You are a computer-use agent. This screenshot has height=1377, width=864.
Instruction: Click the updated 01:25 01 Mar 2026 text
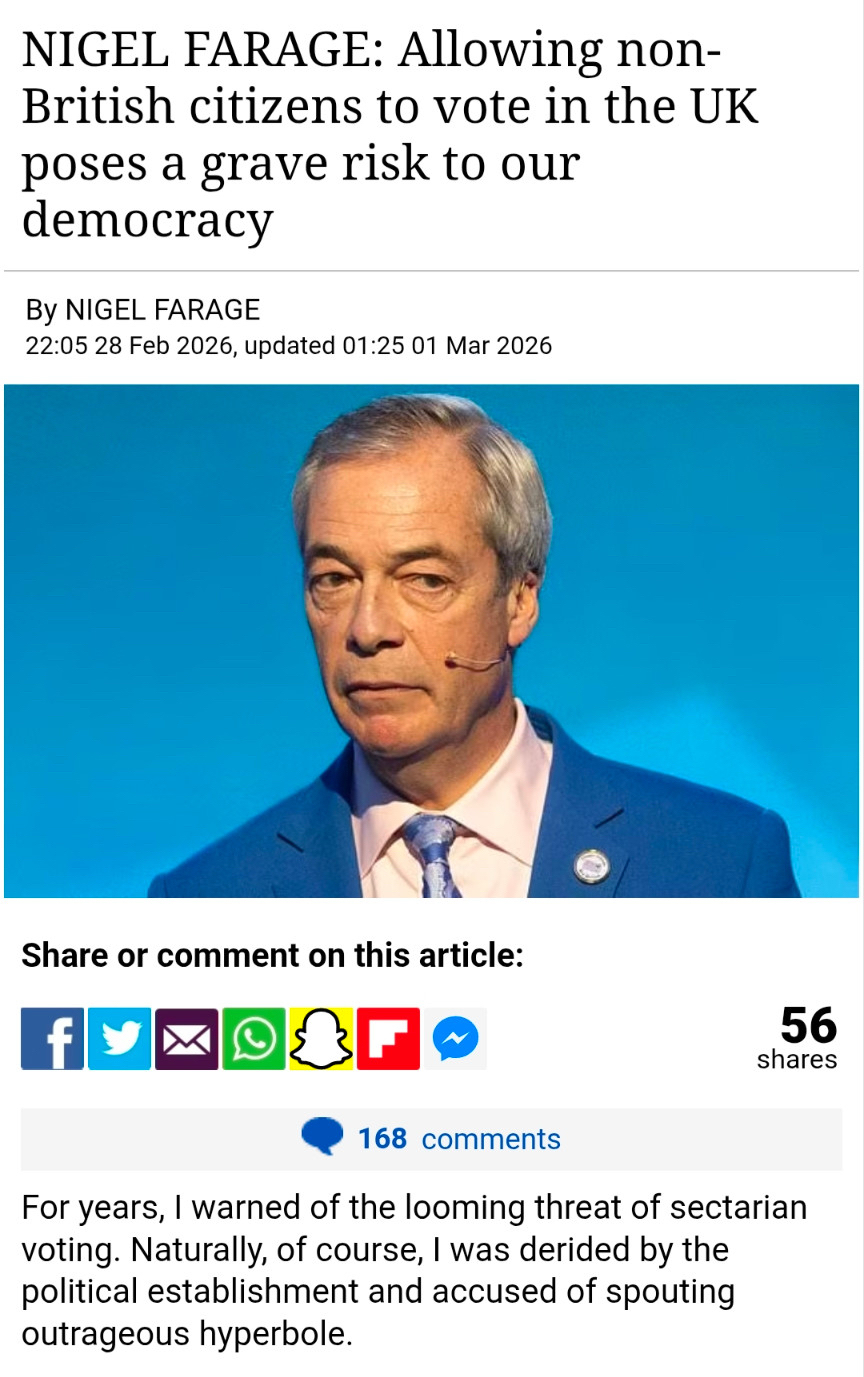click(x=398, y=346)
